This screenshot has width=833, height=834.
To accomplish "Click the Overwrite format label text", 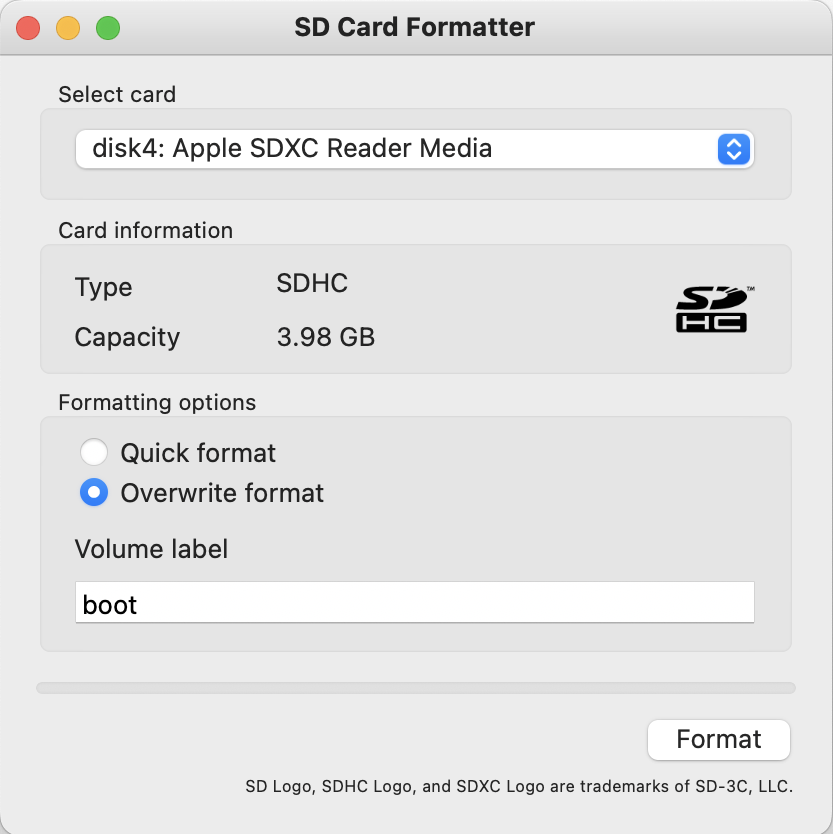I will pos(222,493).
